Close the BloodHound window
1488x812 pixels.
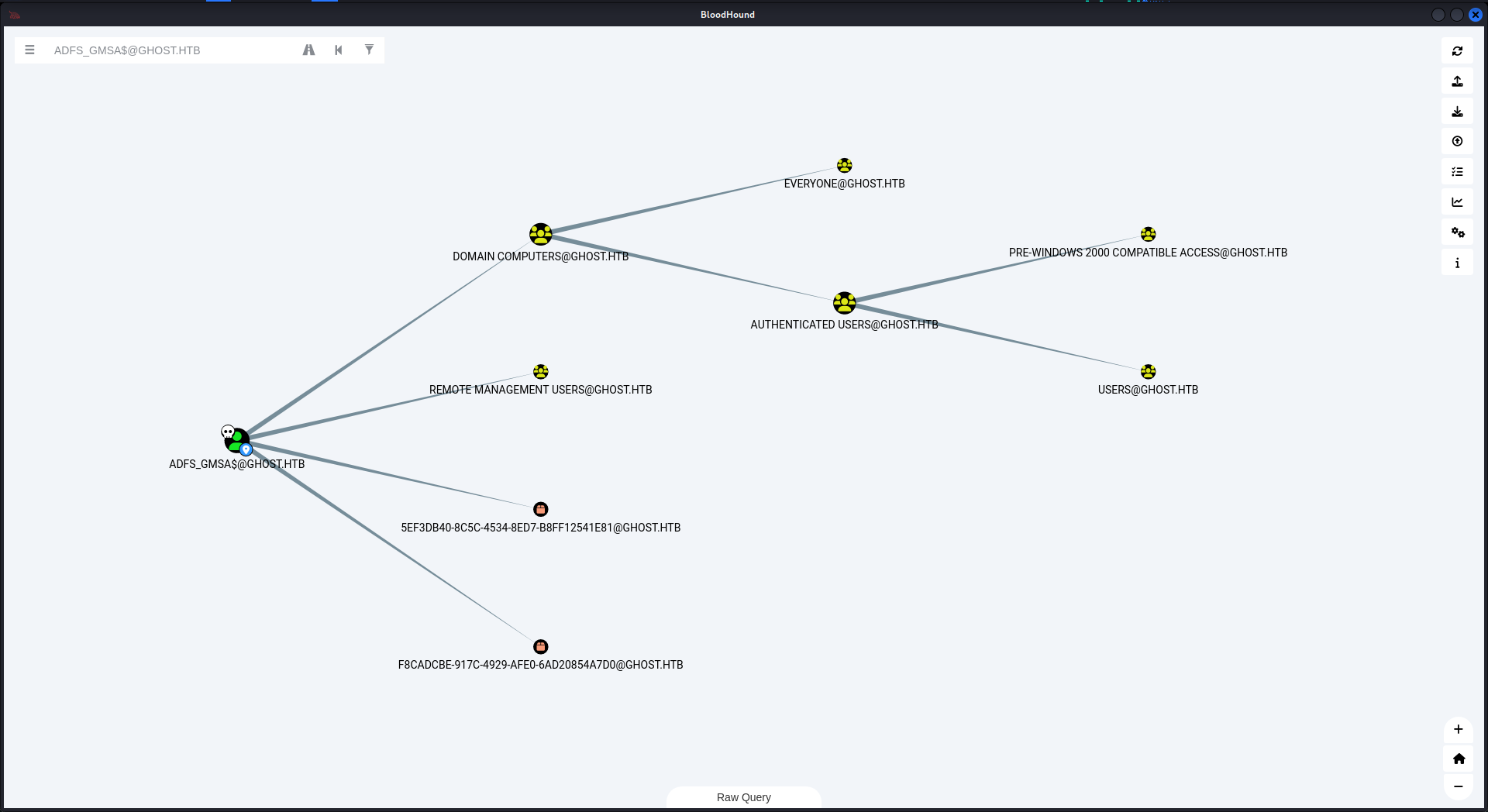(1476, 15)
